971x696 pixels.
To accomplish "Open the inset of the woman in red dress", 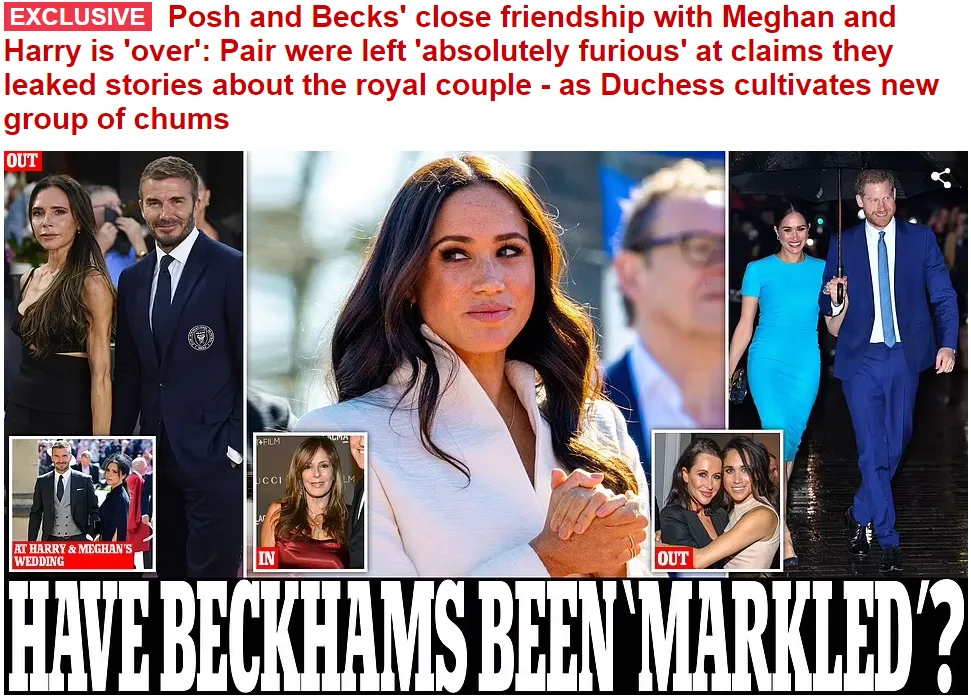I will pos(310,502).
